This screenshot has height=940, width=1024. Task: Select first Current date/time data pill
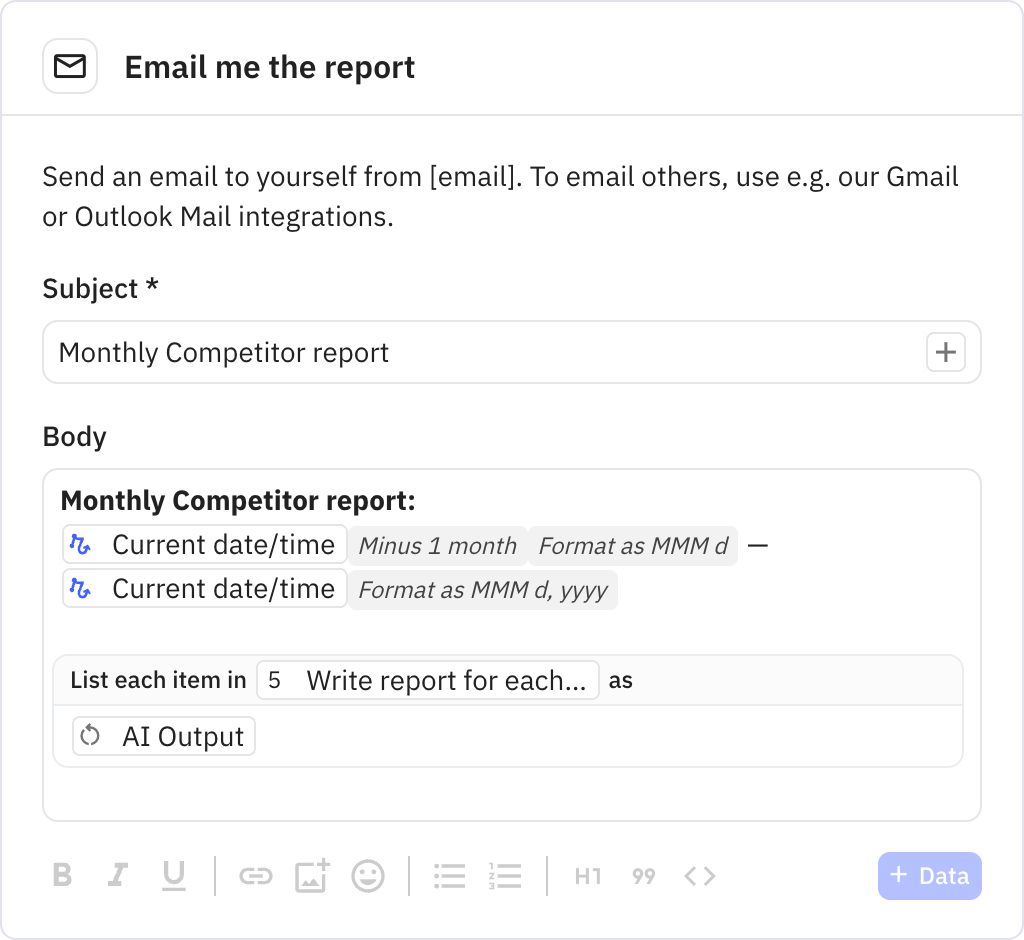coord(205,544)
